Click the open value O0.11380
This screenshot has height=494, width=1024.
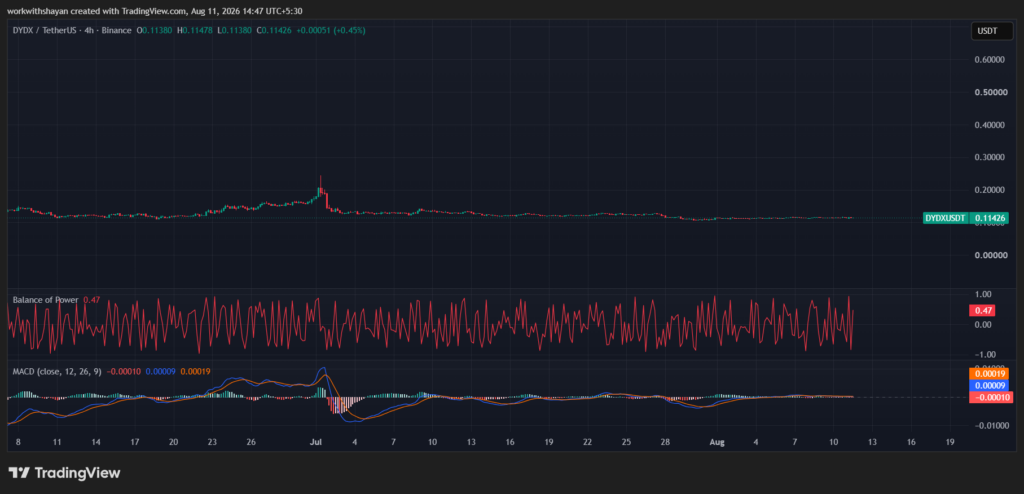point(155,30)
